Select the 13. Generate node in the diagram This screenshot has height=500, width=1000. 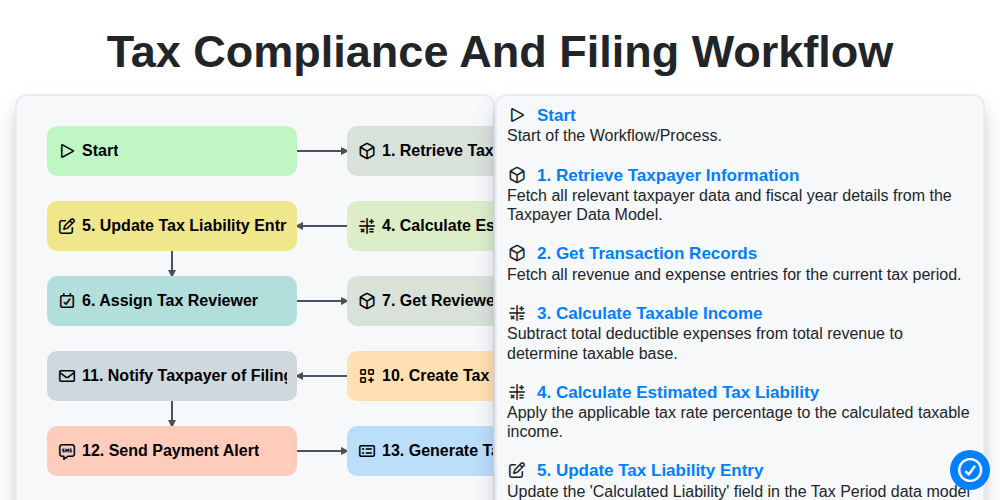(x=420, y=451)
